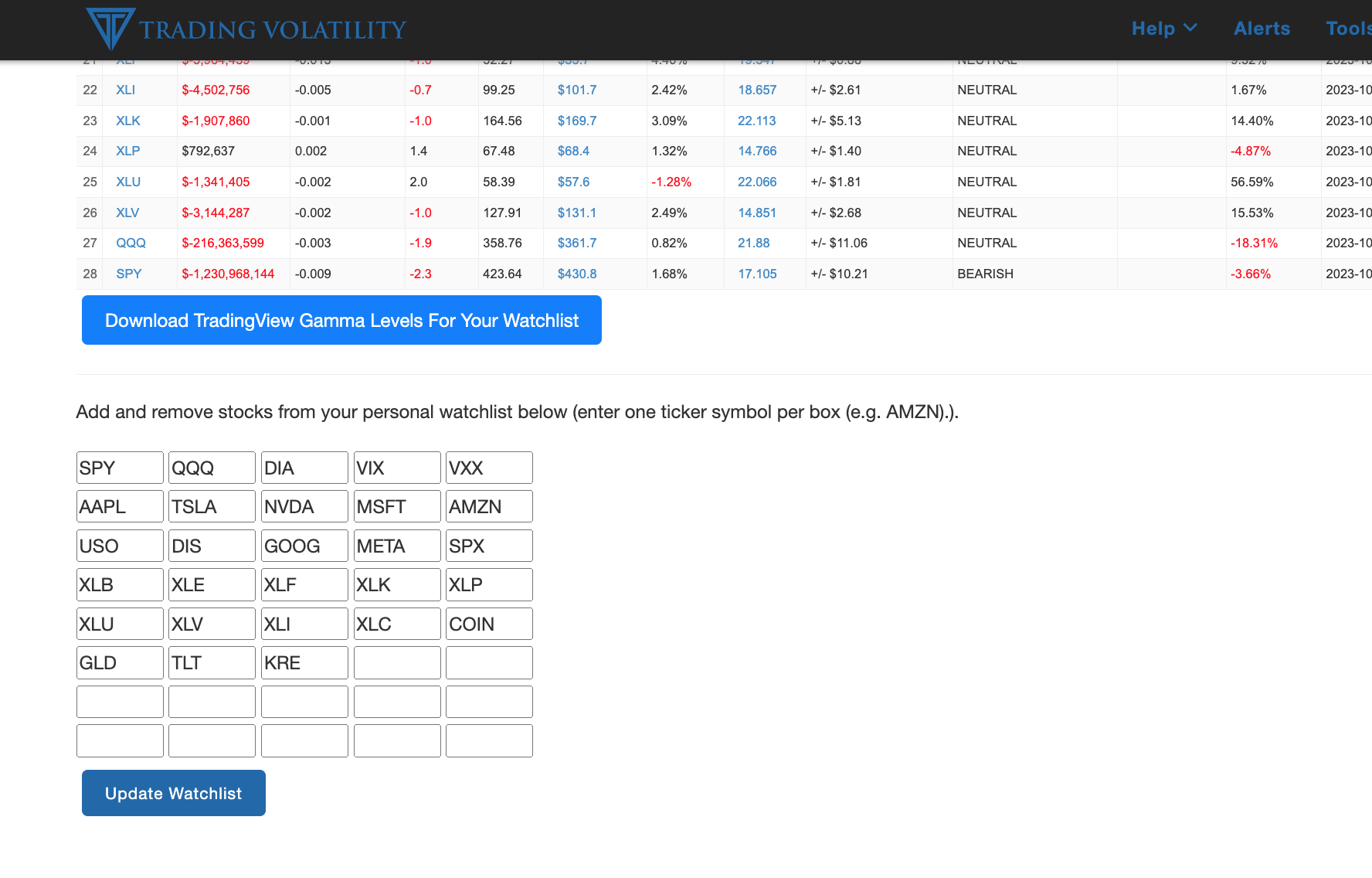The height and width of the screenshot is (878, 1372).
Task: Download TradingView Gamma Levels for watchlist
Action: 341,320
